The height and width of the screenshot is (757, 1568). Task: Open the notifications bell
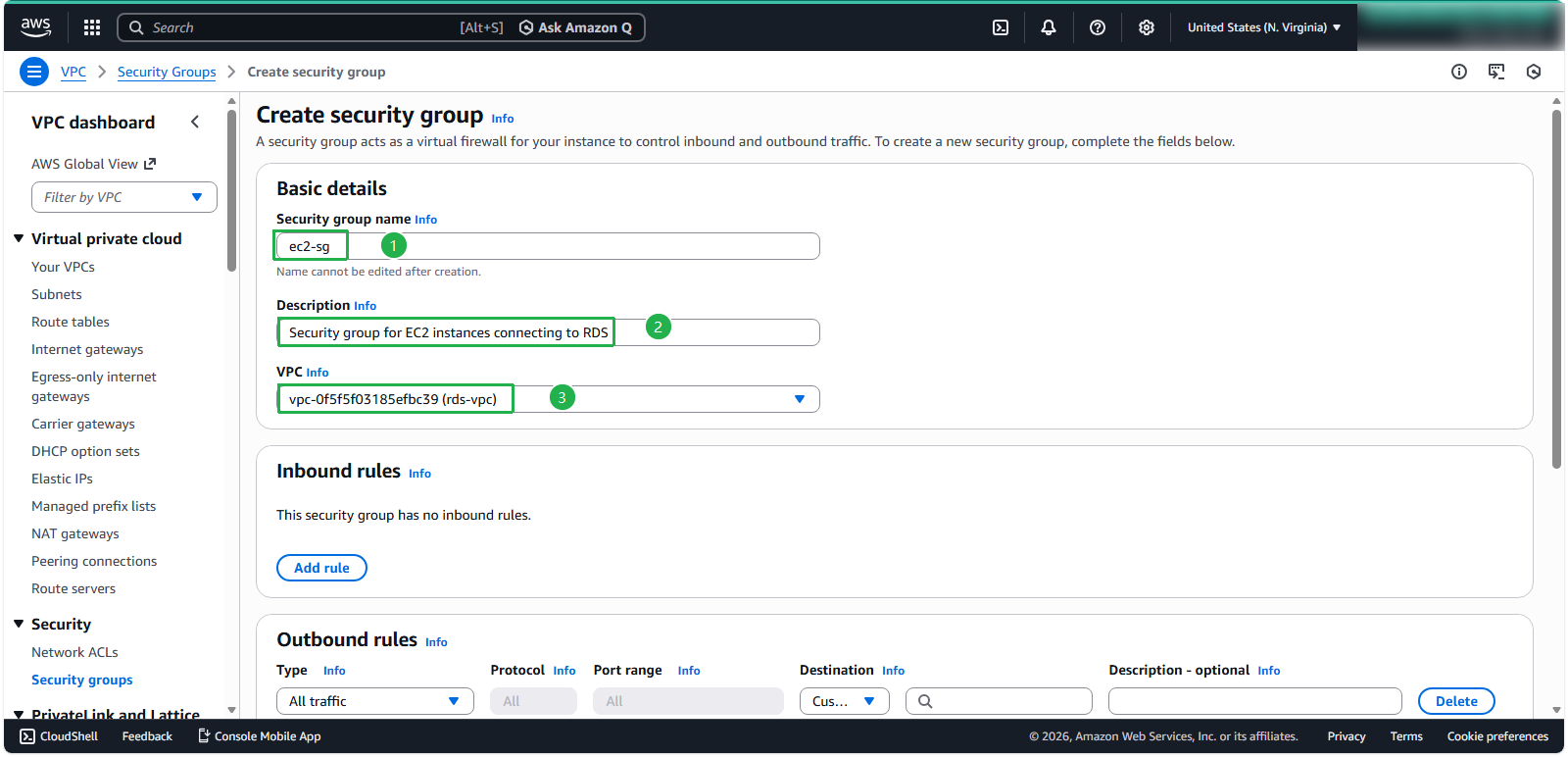point(1049,27)
